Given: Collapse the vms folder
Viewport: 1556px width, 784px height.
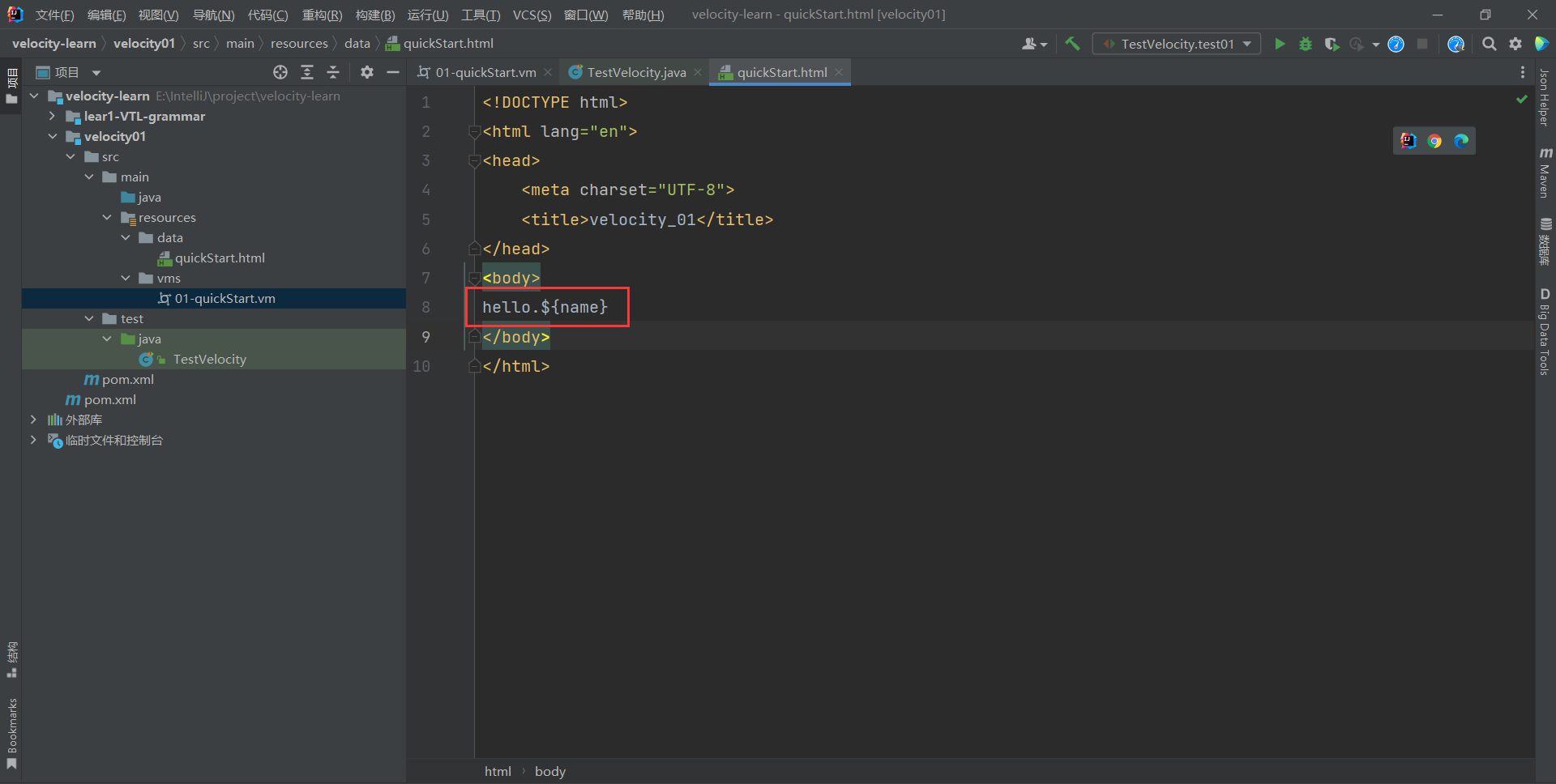Looking at the screenshot, I should (x=126, y=278).
